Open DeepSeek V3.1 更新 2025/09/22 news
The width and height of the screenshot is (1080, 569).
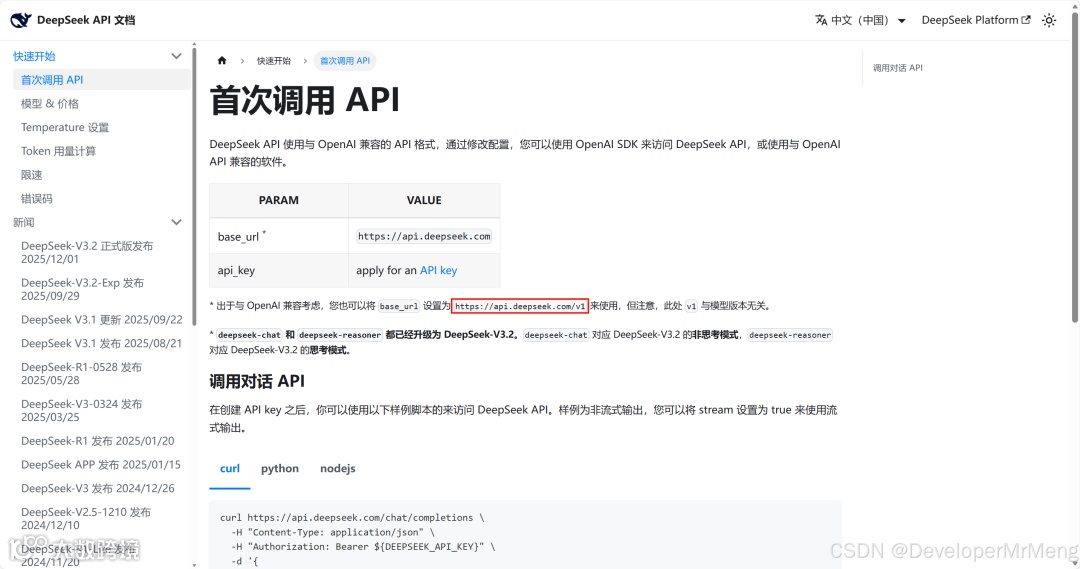(x=102, y=320)
